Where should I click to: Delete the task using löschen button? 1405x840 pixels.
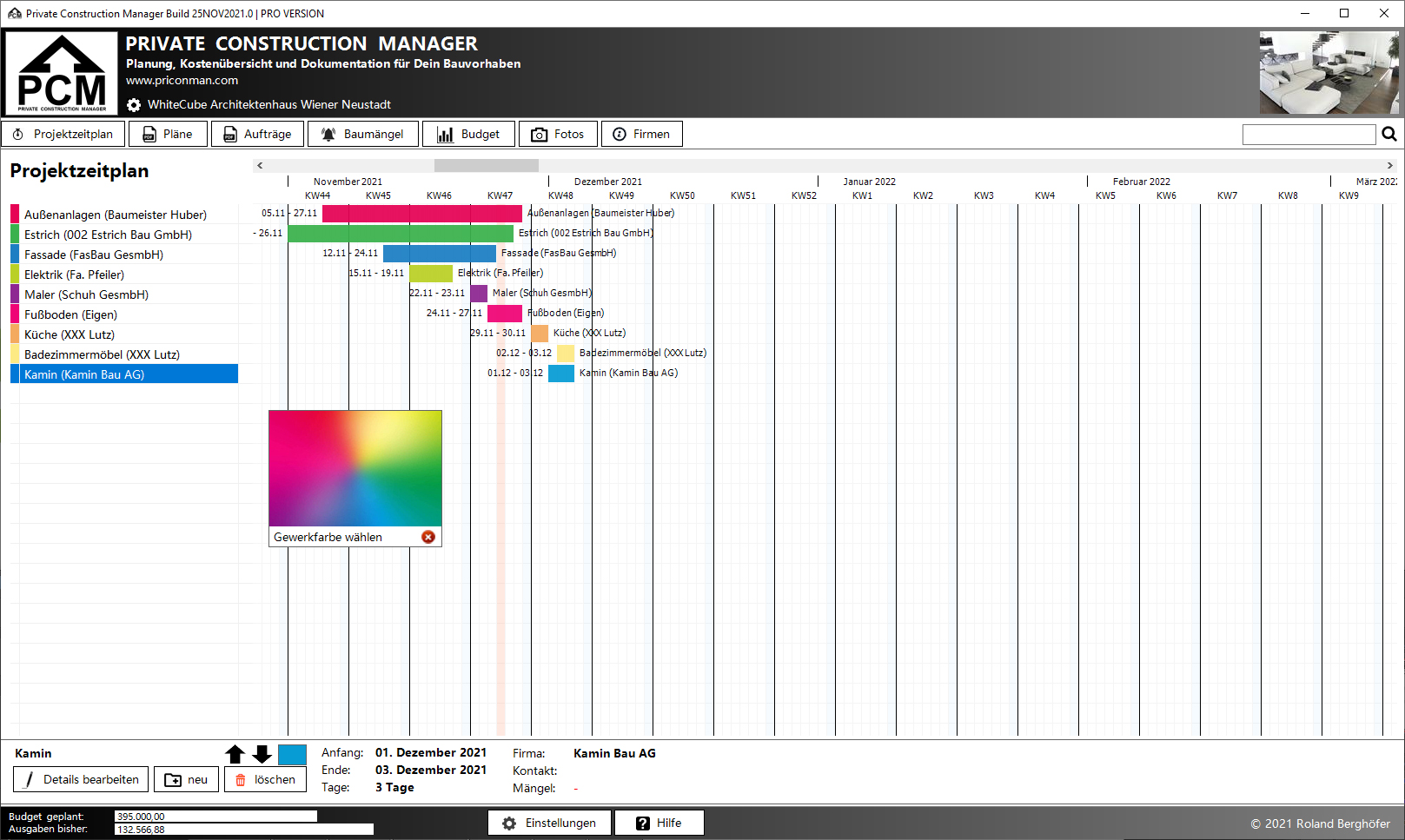pyautogui.click(x=265, y=779)
